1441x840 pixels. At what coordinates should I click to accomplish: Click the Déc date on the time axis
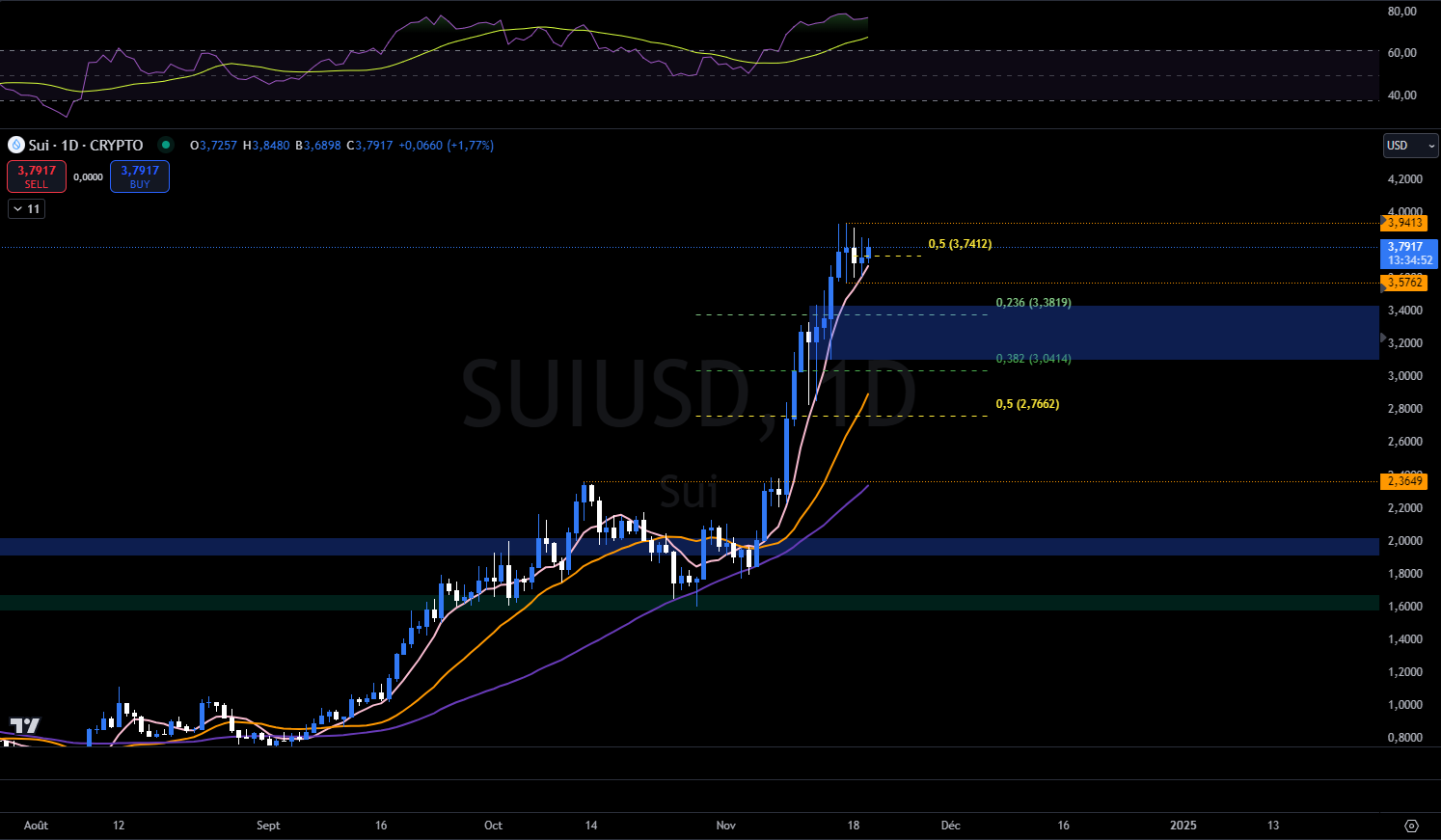tap(950, 826)
